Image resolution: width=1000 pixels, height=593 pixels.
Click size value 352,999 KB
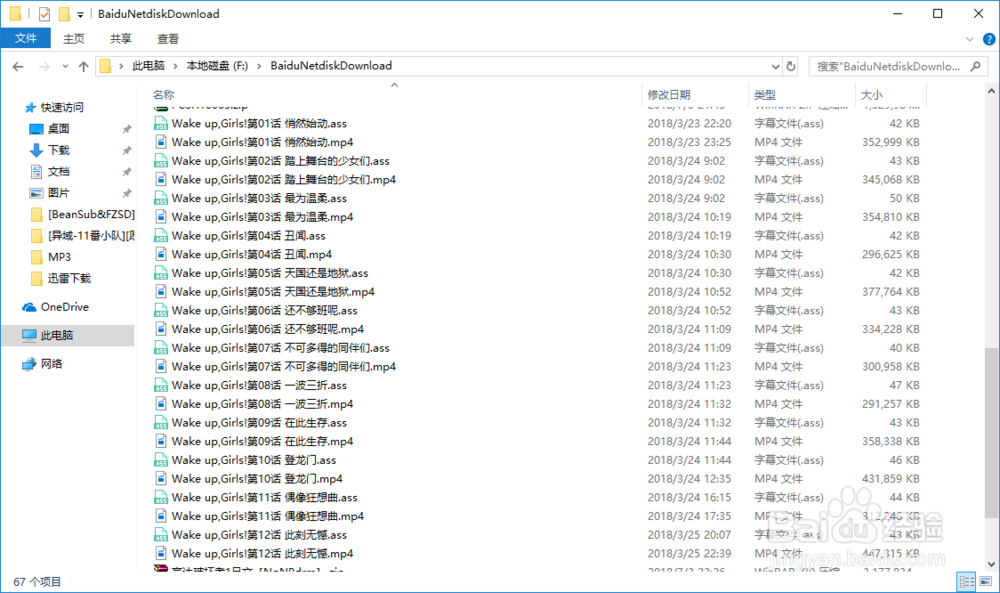click(890, 142)
